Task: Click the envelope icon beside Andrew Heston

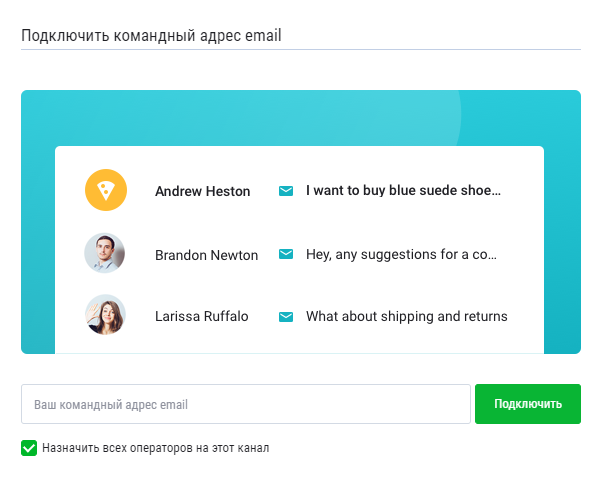Action: [x=286, y=191]
